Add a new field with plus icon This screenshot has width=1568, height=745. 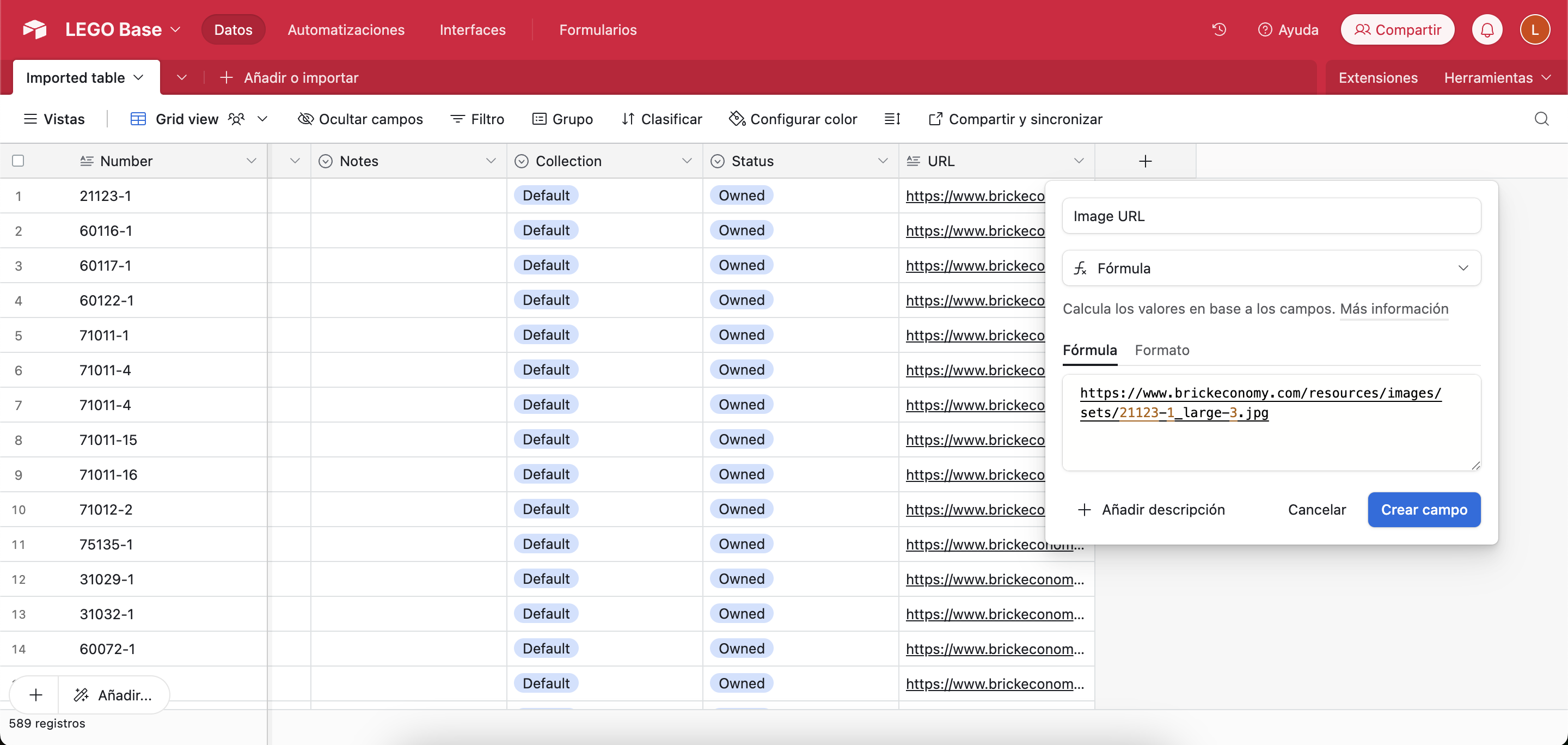pos(1145,161)
